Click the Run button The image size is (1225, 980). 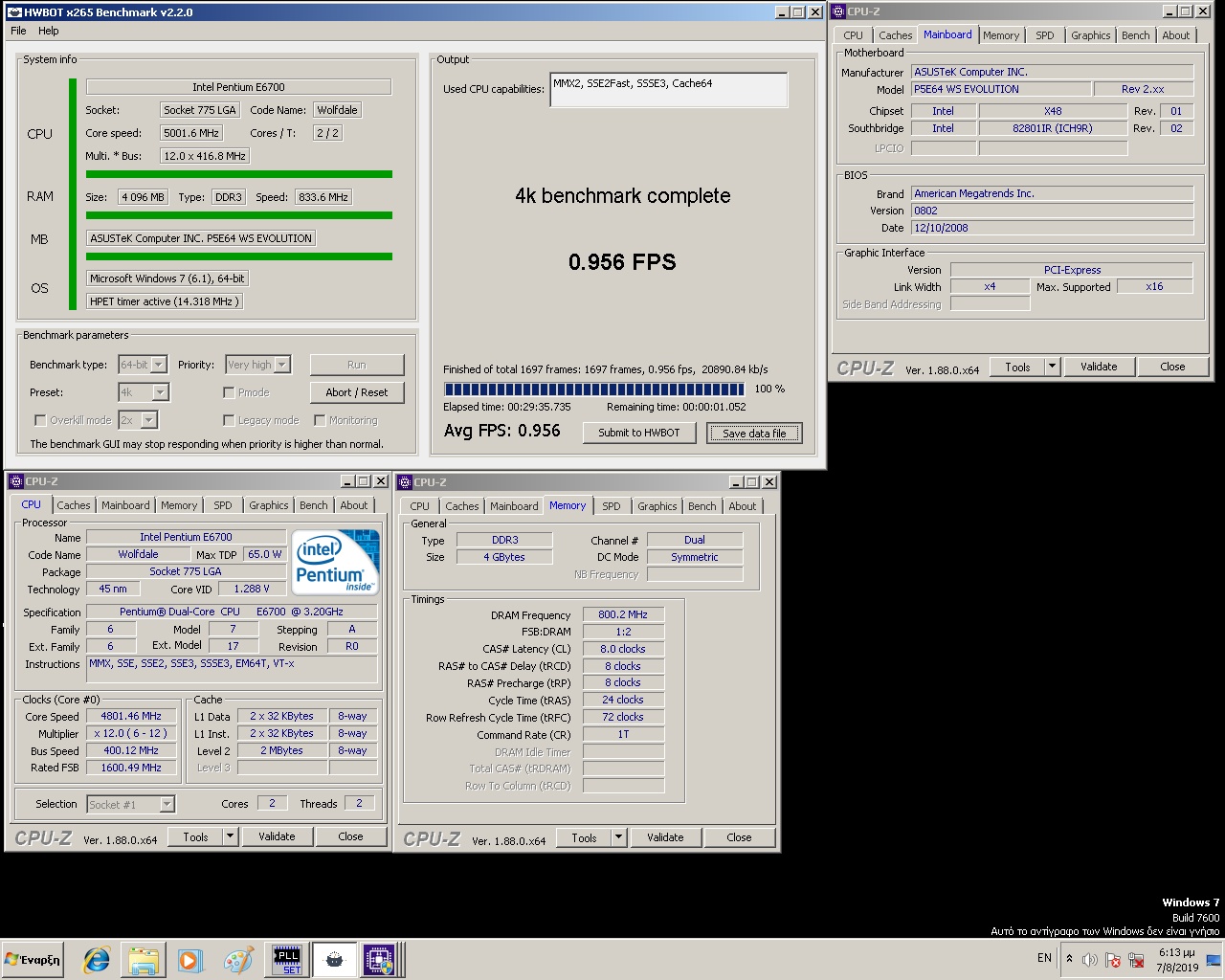point(357,365)
